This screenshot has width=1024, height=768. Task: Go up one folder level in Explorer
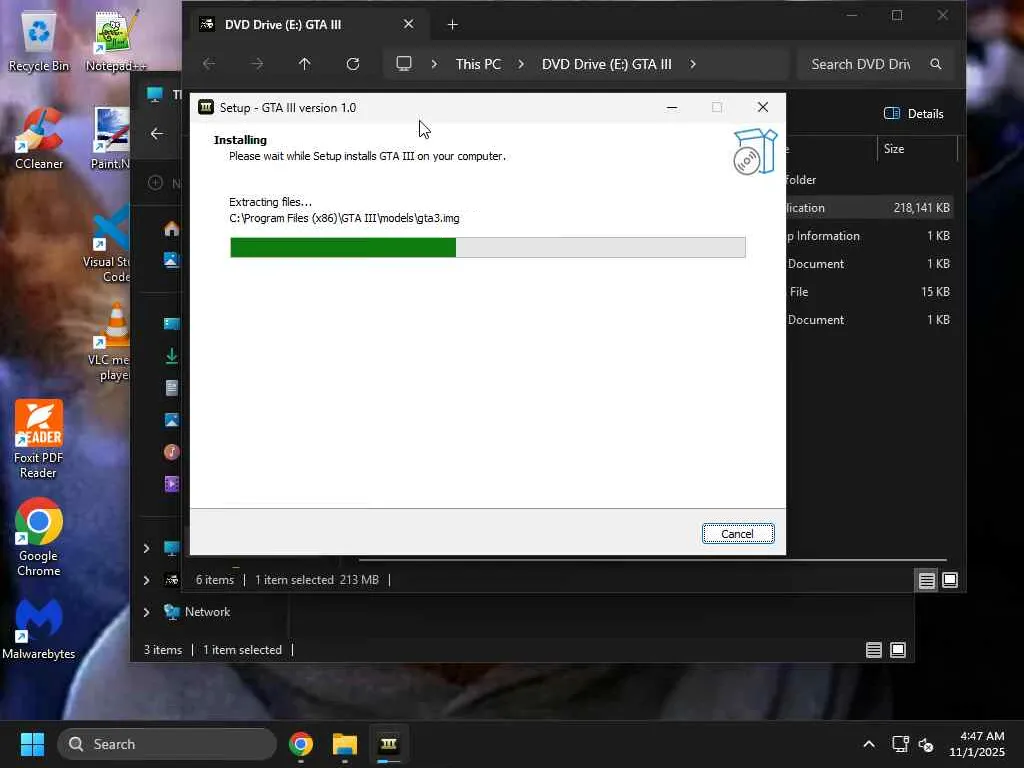click(x=304, y=64)
